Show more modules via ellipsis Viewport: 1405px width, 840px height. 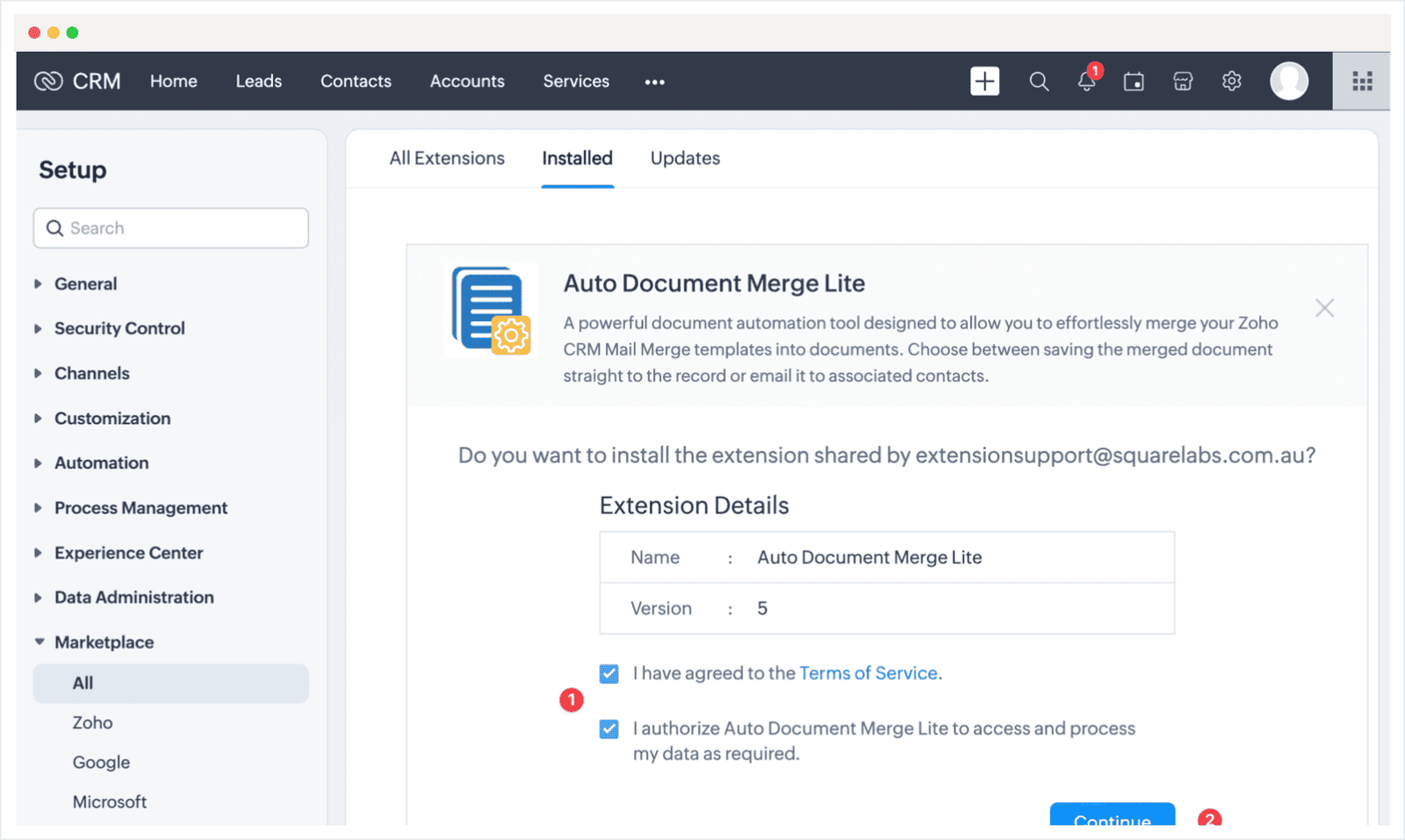pyautogui.click(x=654, y=82)
